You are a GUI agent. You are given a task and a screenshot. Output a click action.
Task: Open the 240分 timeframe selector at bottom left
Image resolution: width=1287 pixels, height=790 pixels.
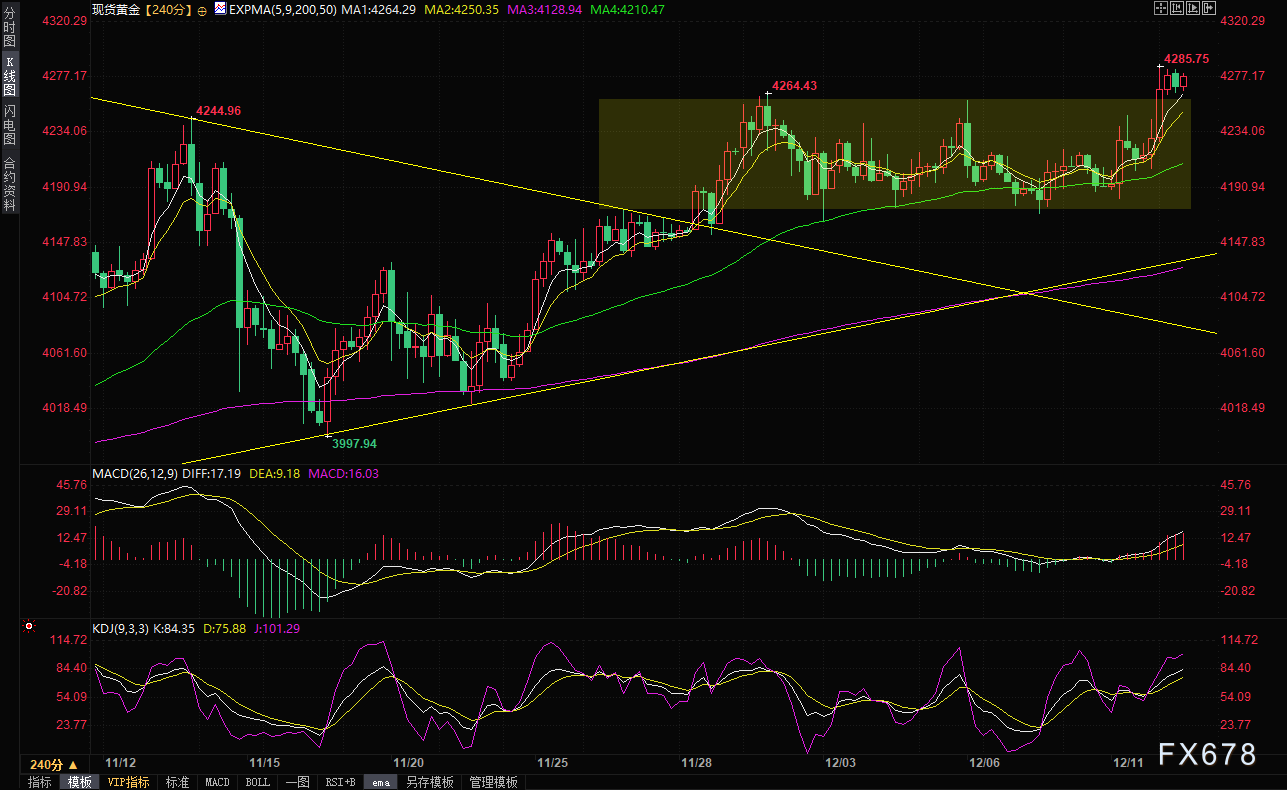point(54,764)
